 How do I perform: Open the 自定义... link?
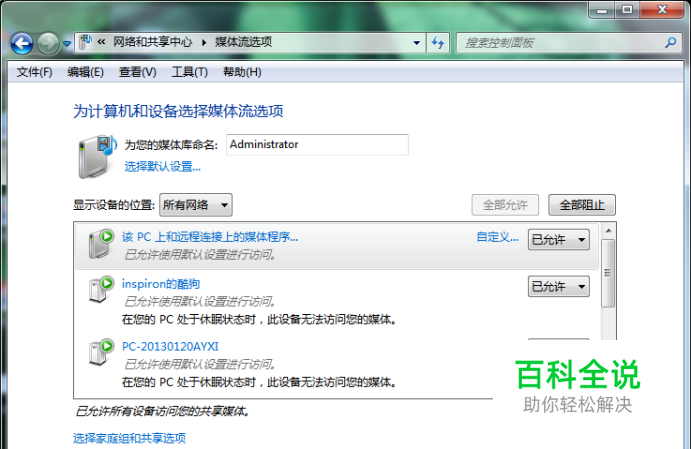(x=498, y=237)
